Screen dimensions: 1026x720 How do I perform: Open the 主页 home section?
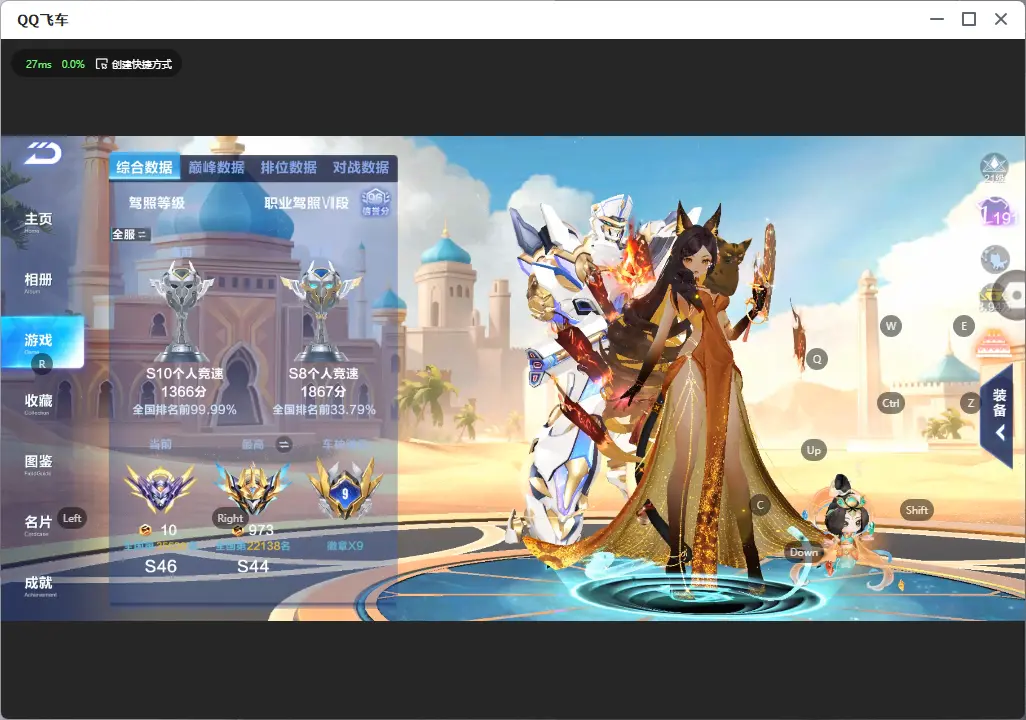click(x=38, y=221)
